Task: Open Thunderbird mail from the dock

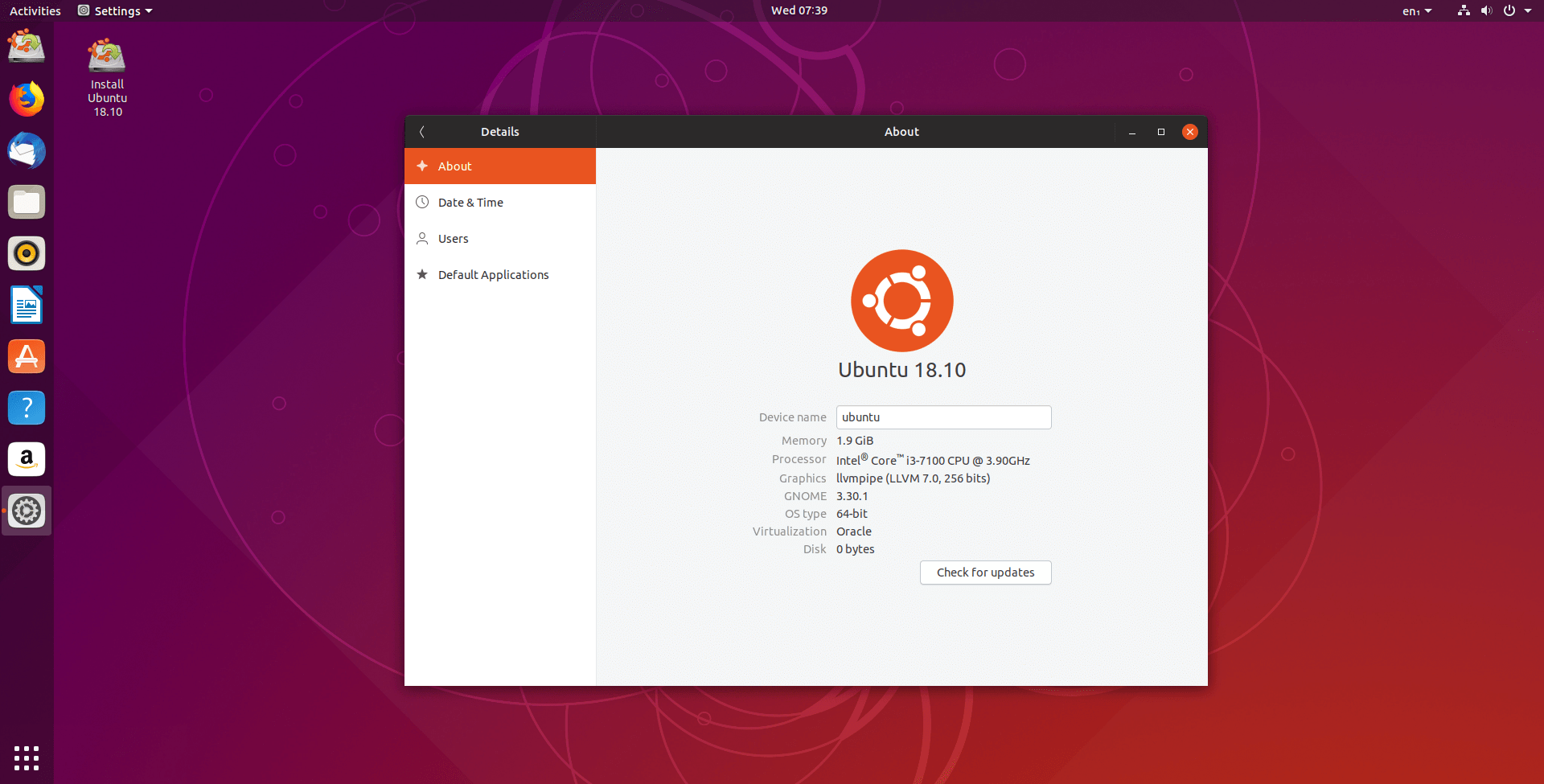Action: pyautogui.click(x=27, y=150)
